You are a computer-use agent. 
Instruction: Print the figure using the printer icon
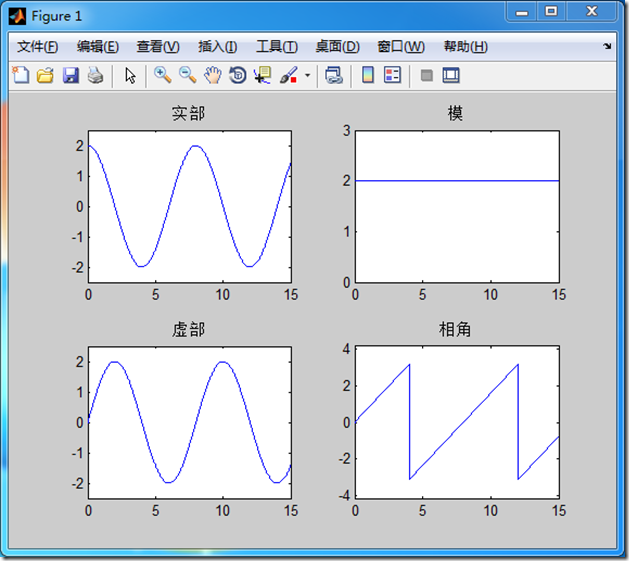click(x=95, y=75)
